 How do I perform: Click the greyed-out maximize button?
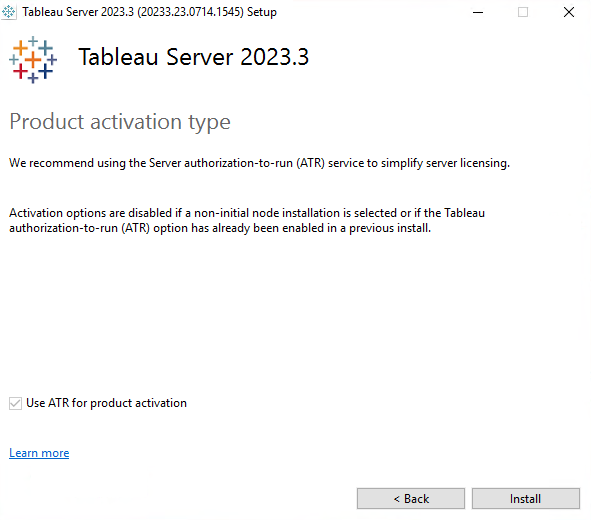pos(523,12)
